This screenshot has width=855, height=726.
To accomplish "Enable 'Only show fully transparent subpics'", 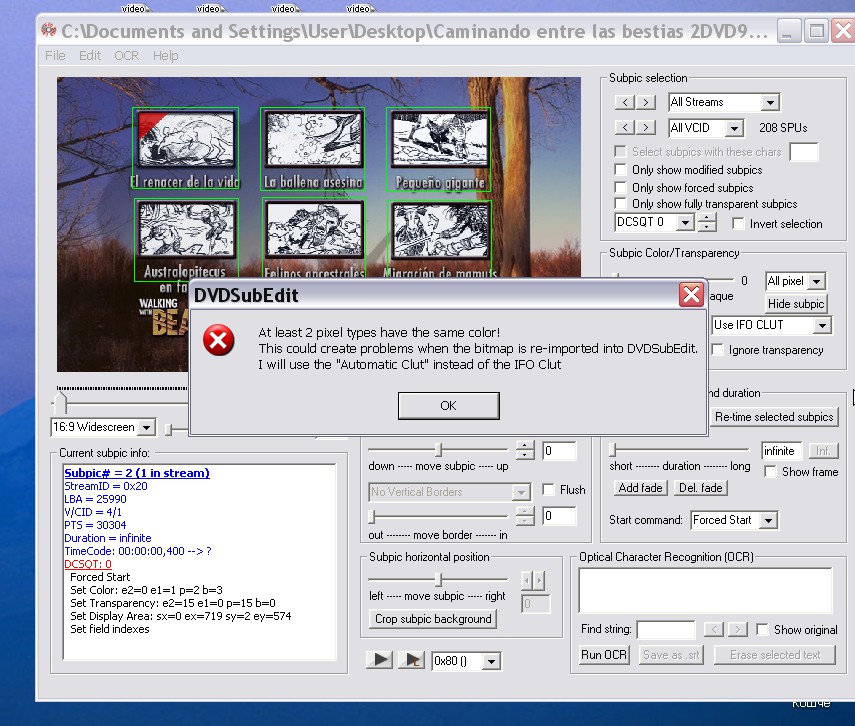I will (620, 203).
